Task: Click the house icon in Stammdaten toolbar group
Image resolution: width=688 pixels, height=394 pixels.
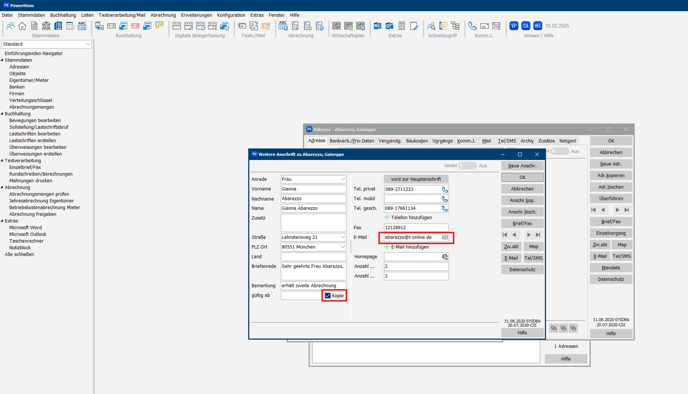Action: pyautogui.click(x=22, y=26)
